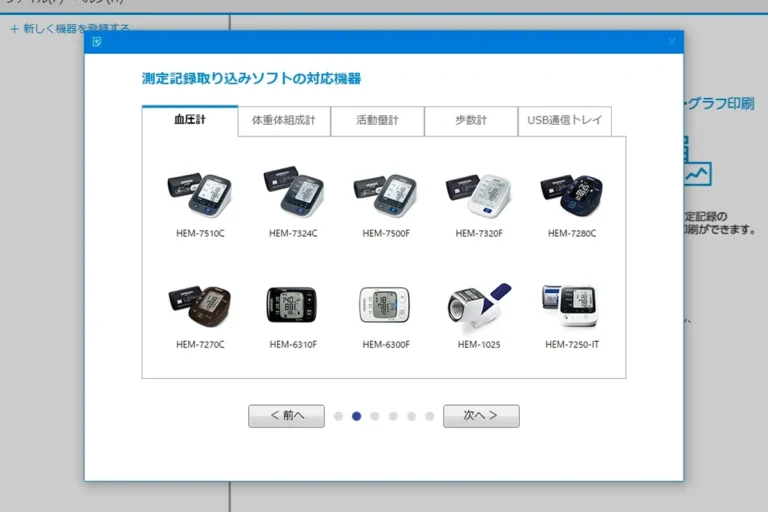Click the black HEM-6310F wrist monitor image

(x=292, y=305)
